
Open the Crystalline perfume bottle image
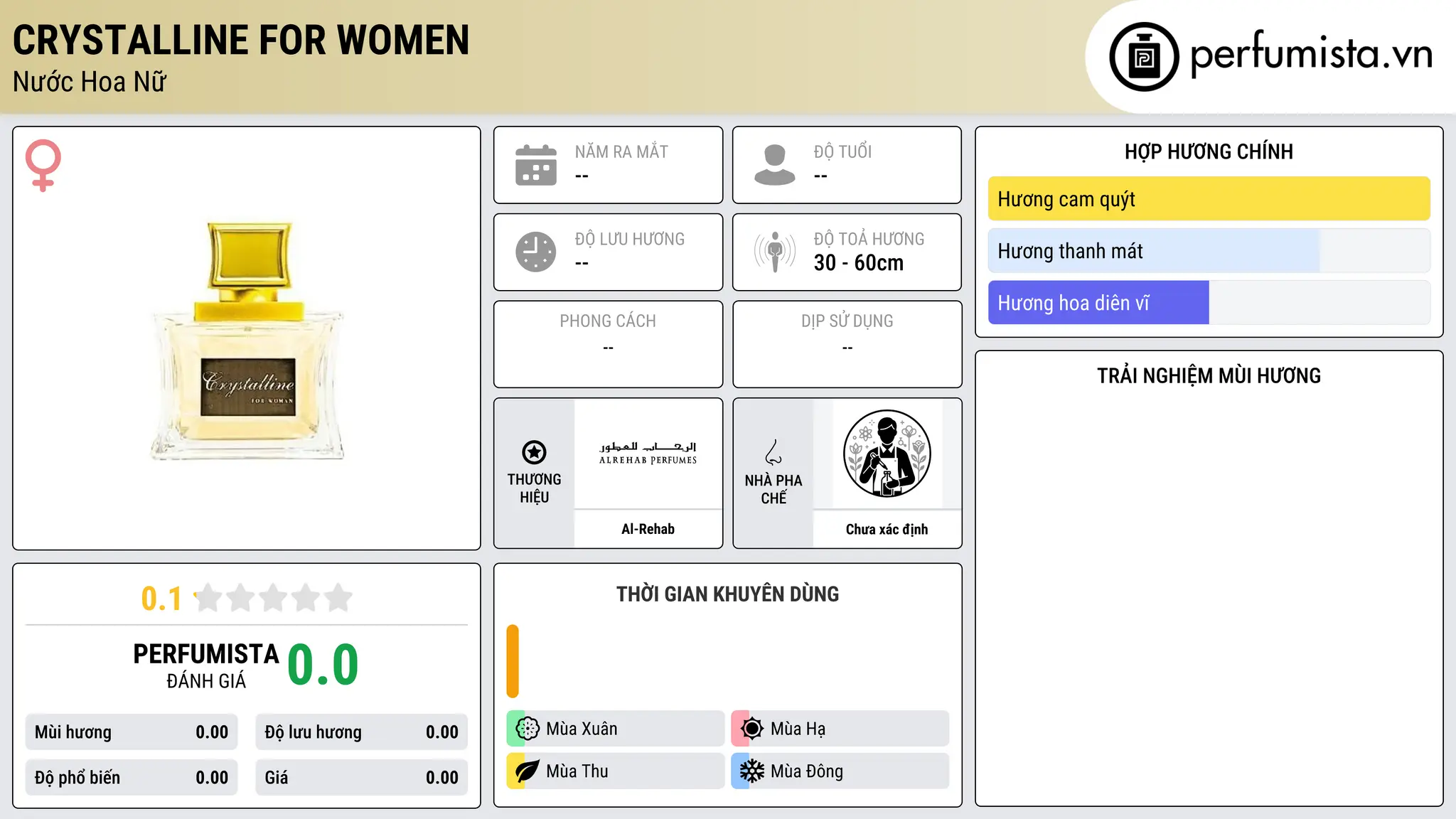click(247, 340)
